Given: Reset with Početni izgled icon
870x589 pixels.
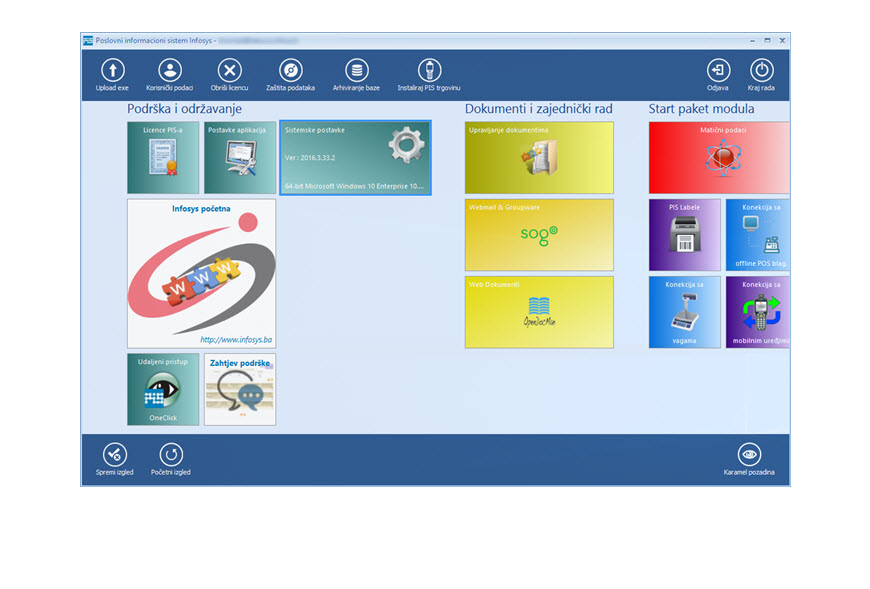Looking at the screenshot, I should coord(171,455).
